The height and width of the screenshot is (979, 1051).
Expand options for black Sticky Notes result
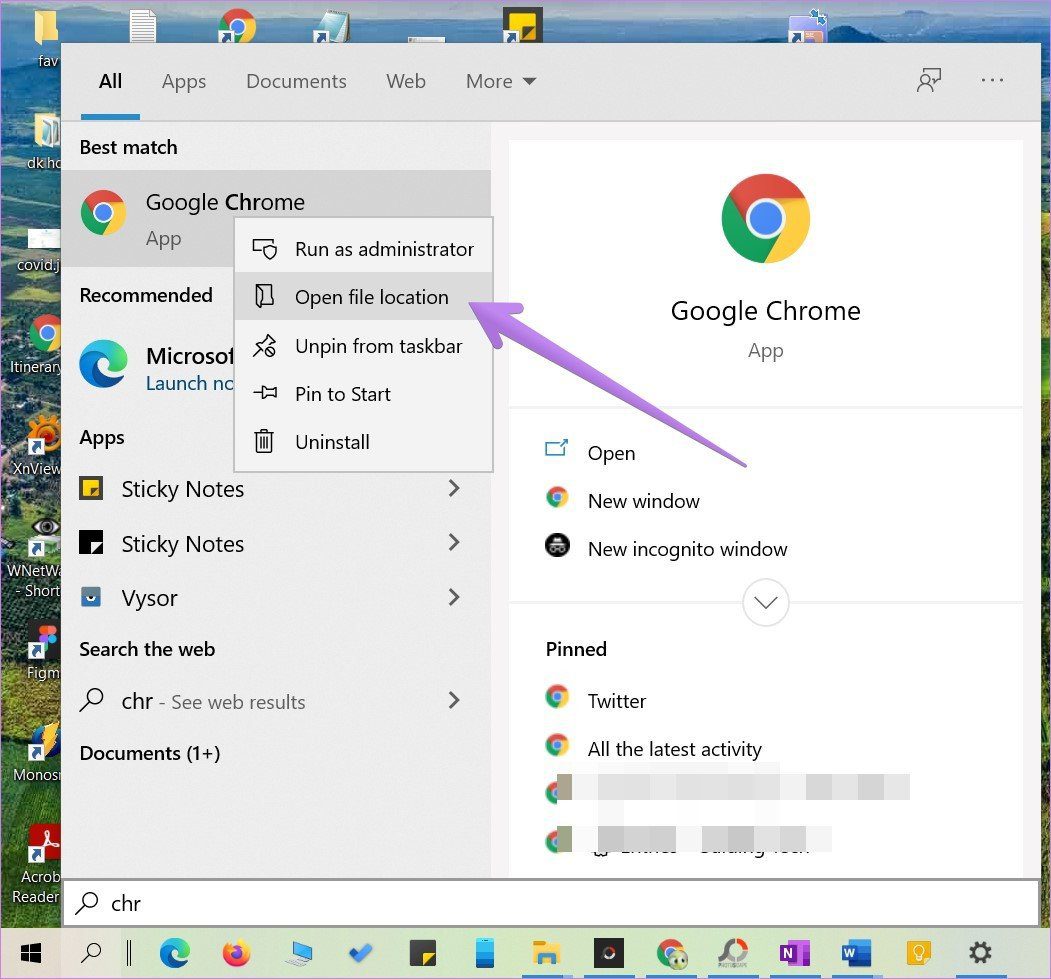pyautogui.click(x=454, y=543)
